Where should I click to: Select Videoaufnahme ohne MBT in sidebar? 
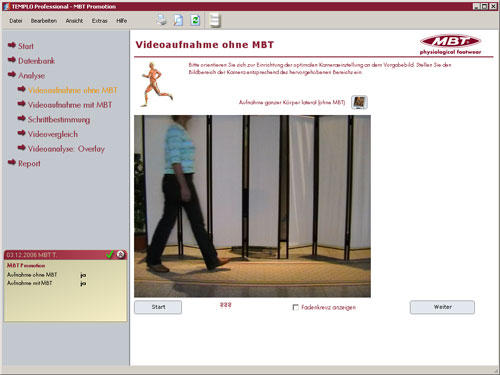[68, 90]
